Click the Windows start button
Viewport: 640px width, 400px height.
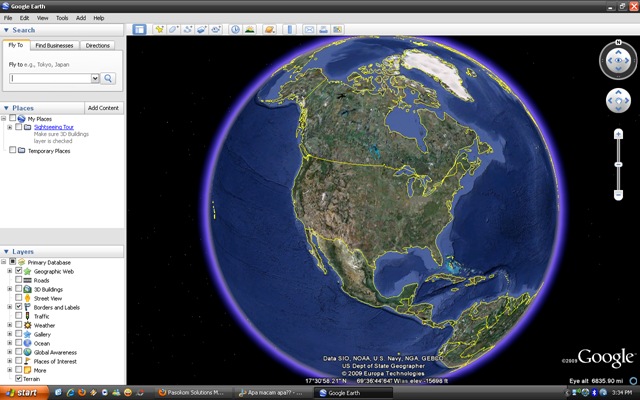[x=24, y=393]
